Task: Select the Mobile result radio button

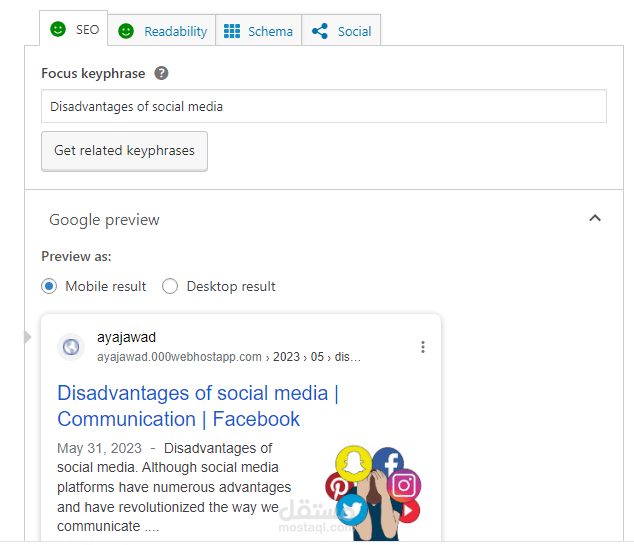Action: click(50, 286)
